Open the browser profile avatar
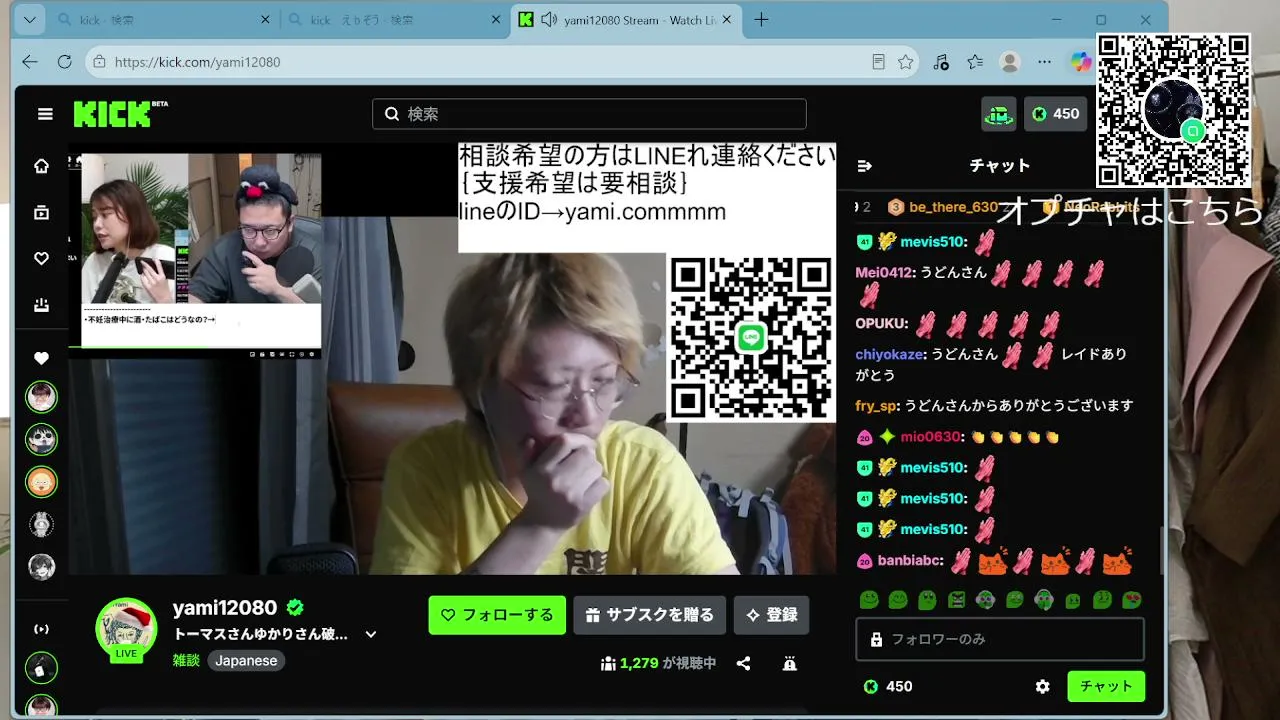 pyautogui.click(x=1010, y=62)
